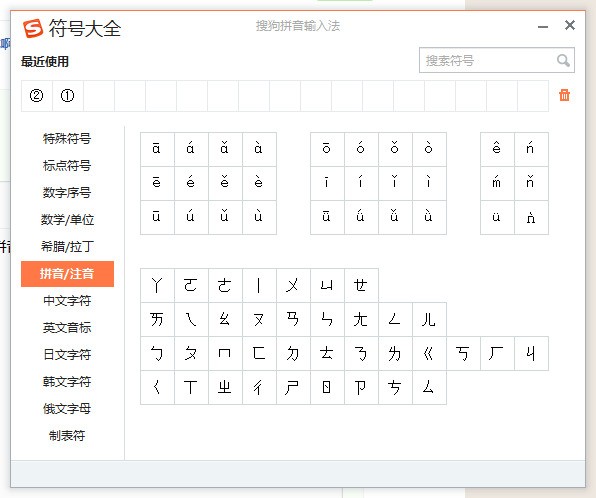Insert zhuyin symbol ㄝ
The image size is (596, 498).
point(361,285)
